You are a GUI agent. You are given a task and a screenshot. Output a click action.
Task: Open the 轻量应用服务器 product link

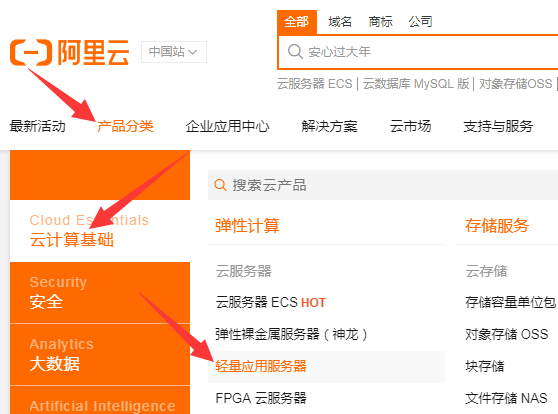tap(261, 366)
